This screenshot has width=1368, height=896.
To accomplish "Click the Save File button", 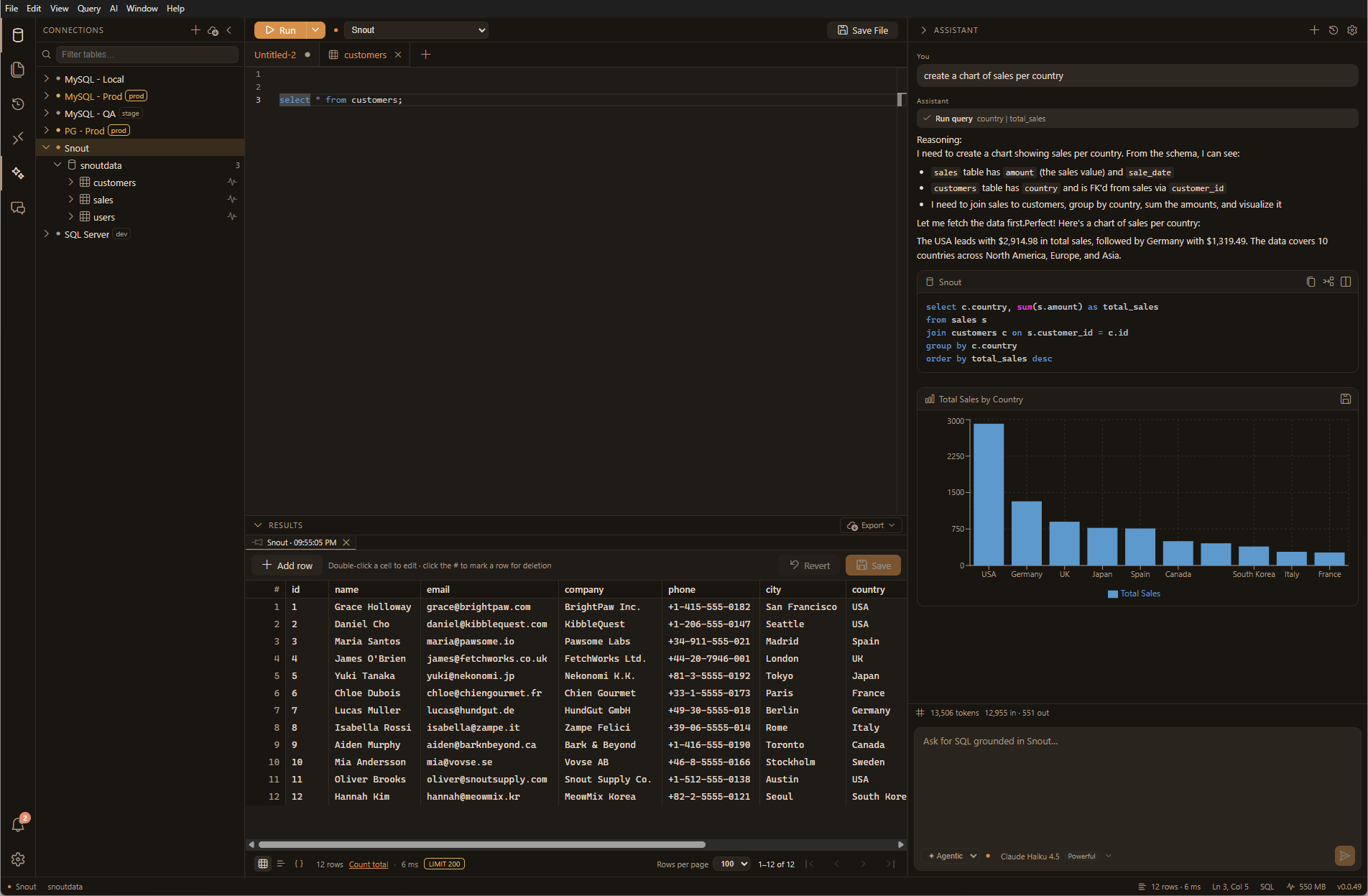I will [x=862, y=30].
